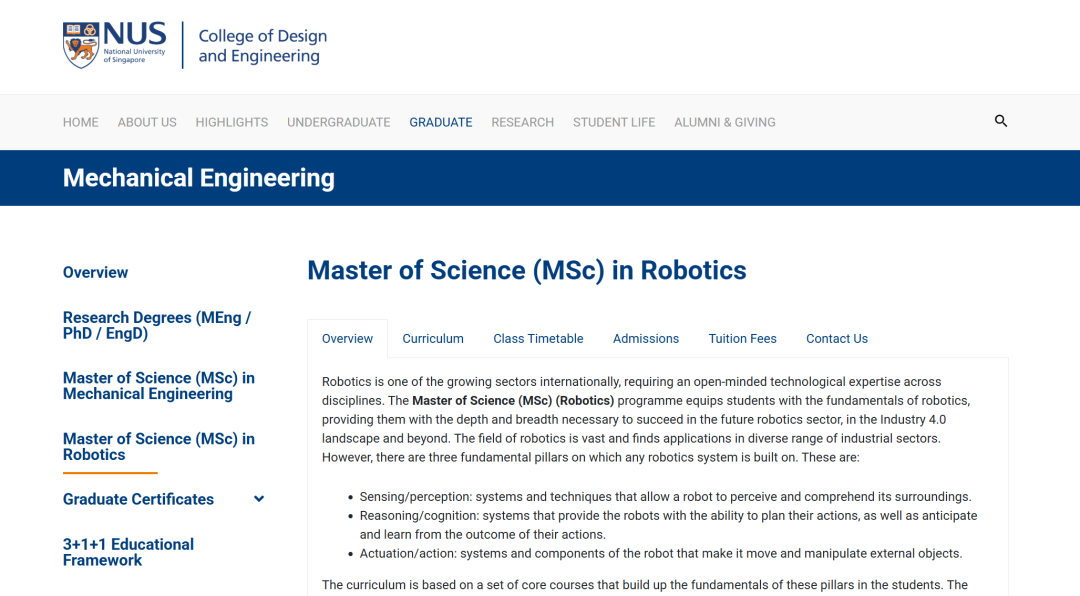Click Highlights in the navigation bar
This screenshot has height=596, width=1080.
(232, 122)
